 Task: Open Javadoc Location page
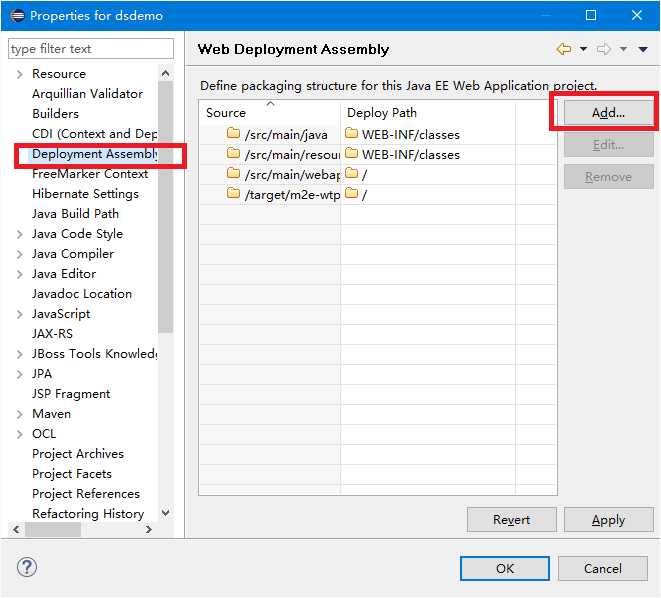click(x=82, y=294)
